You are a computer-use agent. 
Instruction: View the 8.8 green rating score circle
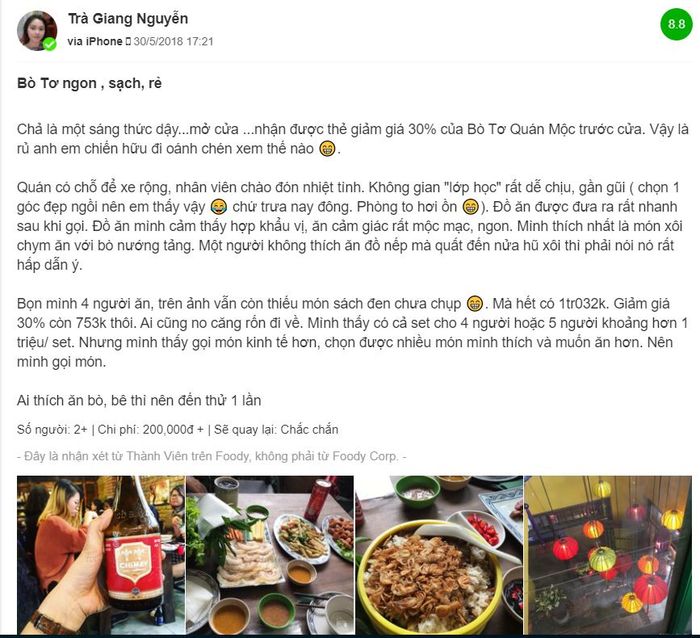[676, 24]
